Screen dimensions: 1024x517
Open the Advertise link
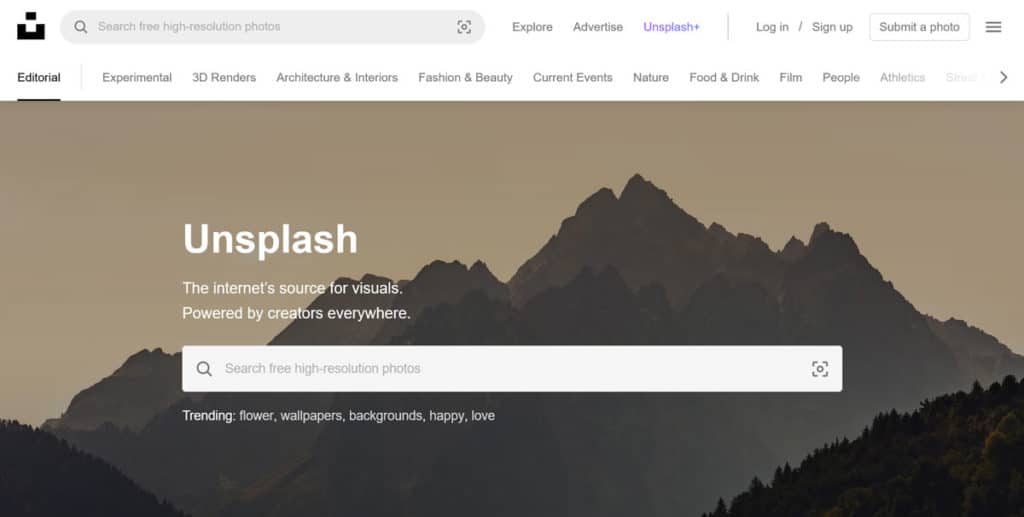[x=598, y=27]
